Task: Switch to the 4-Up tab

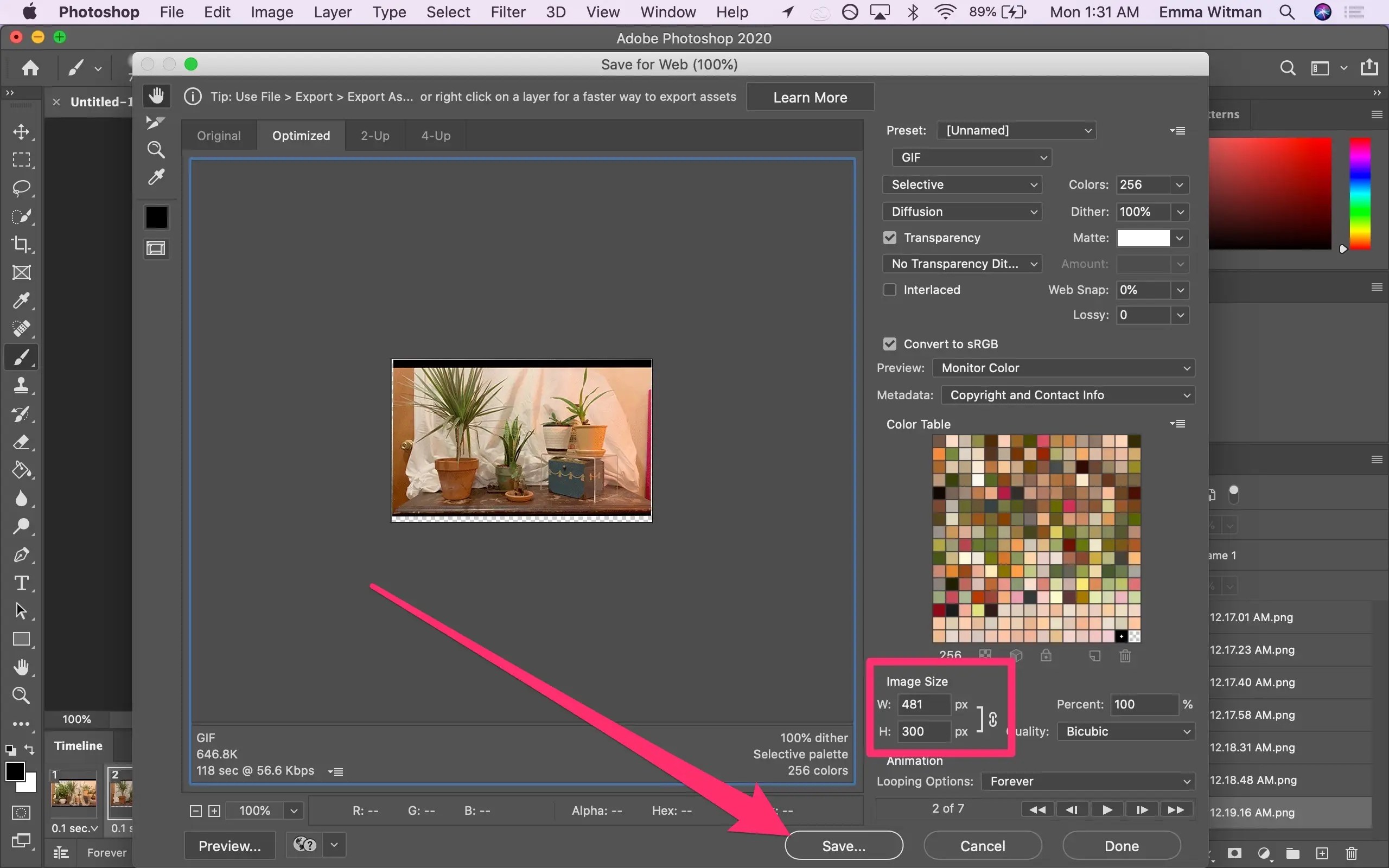Action: (x=436, y=136)
